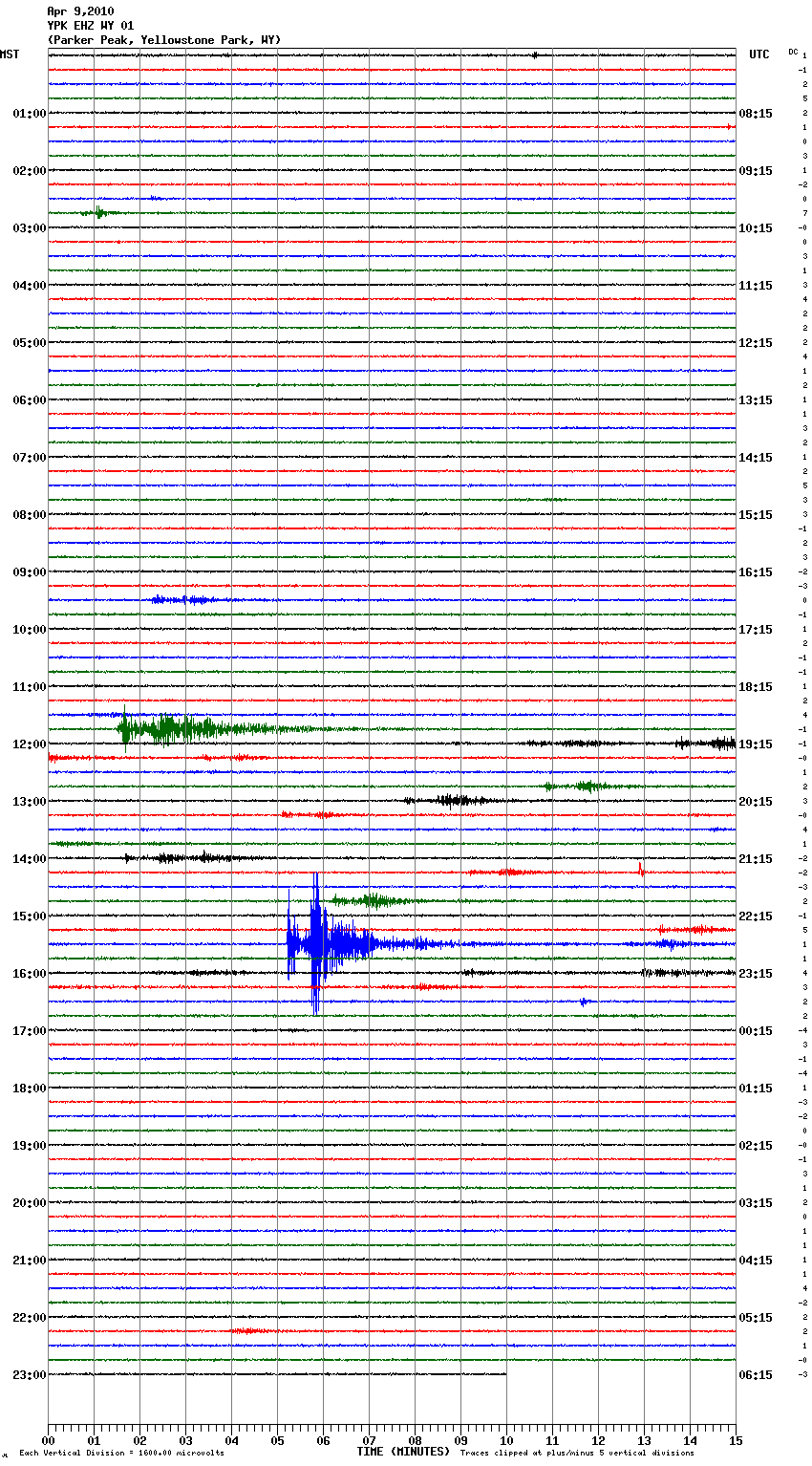Click the 'TIME (MINUTES)' axis title
Viewport: 812px width, 1466px height.
pyautogui.click(x=403, y=1452)
